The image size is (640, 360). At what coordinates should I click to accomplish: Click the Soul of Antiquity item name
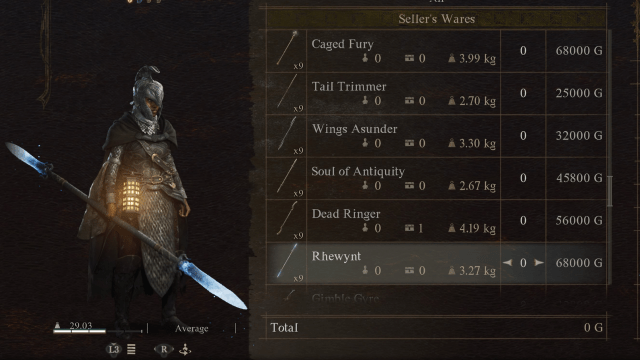click(358, 171)
